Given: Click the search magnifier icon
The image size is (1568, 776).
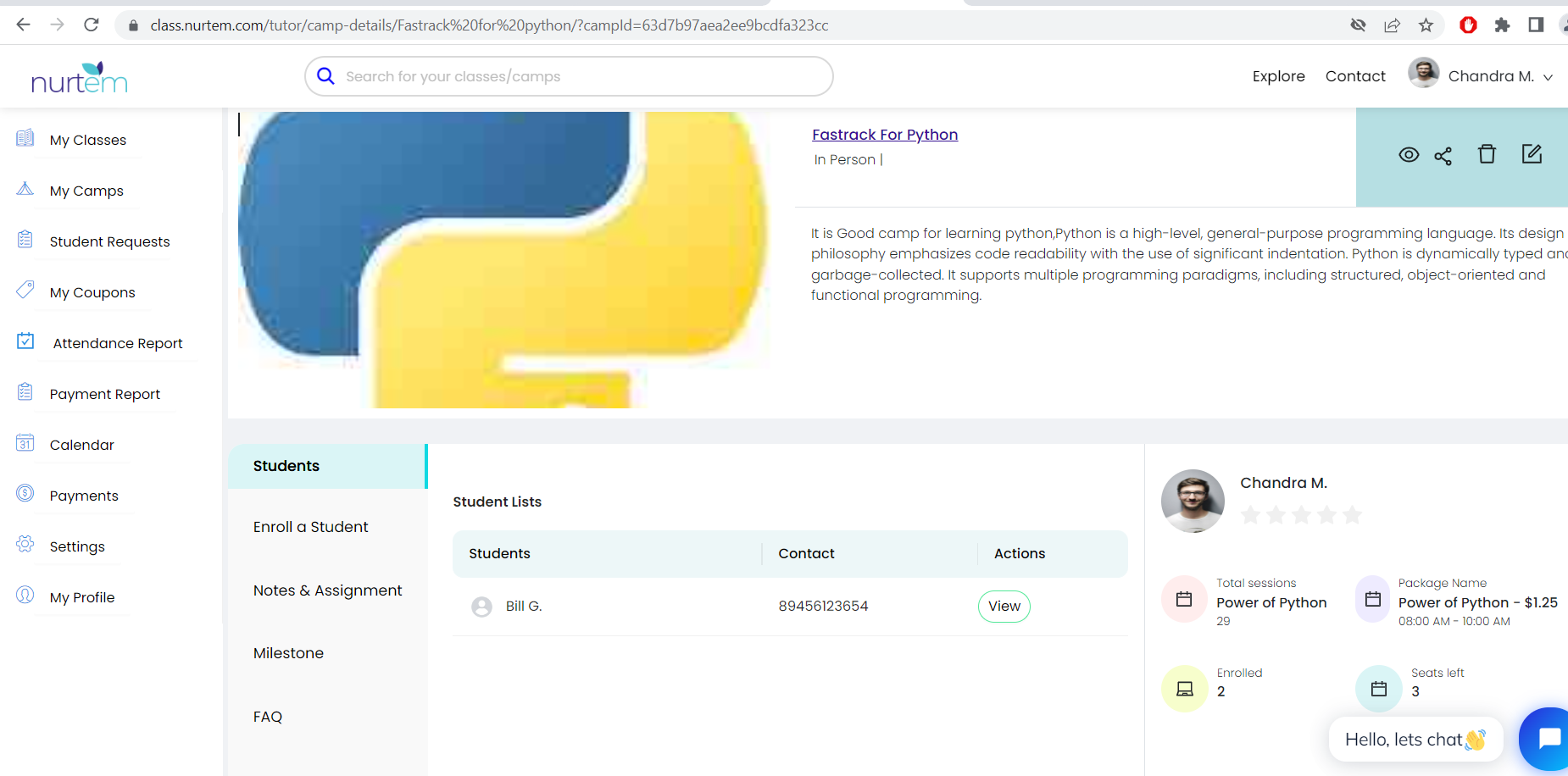Looking at the screenshot, I should [325, 76].
